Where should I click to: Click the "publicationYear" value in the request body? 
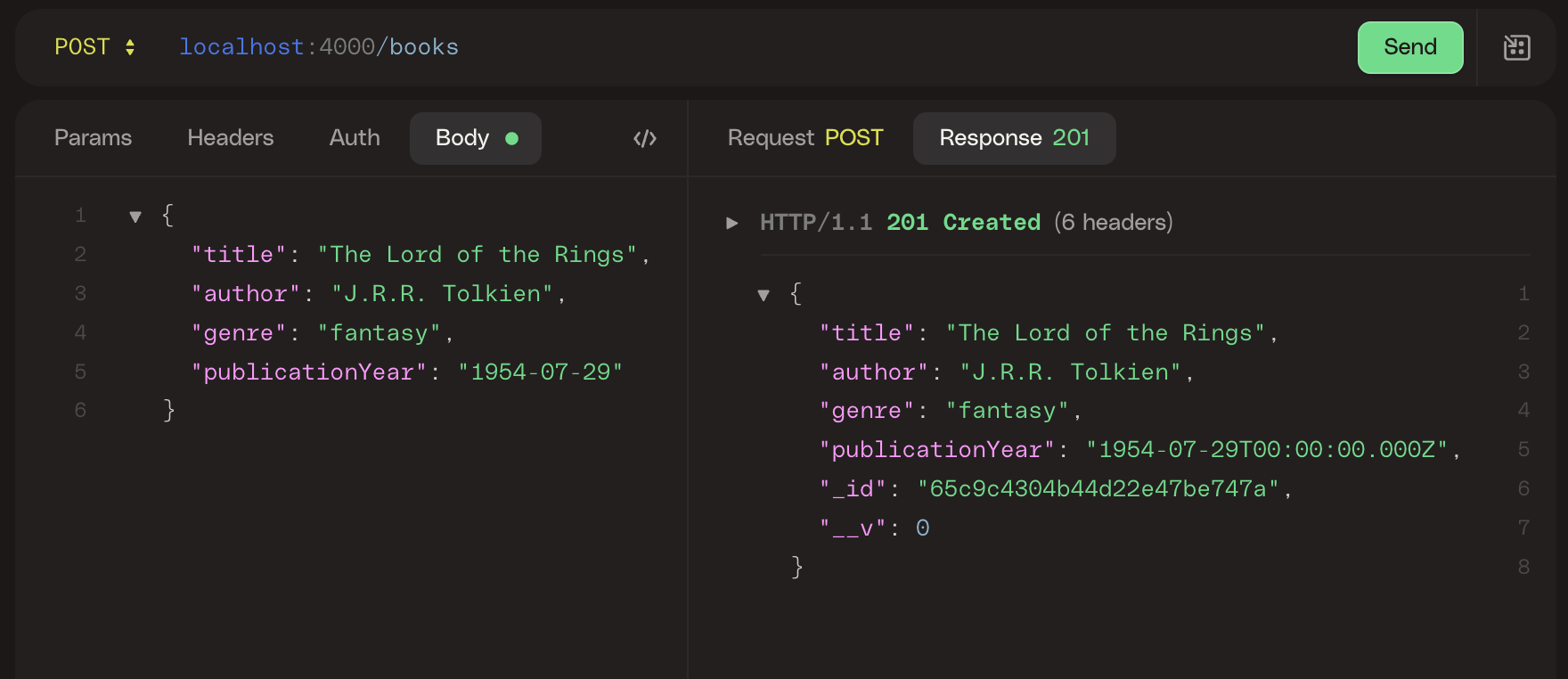coord(540,372)
